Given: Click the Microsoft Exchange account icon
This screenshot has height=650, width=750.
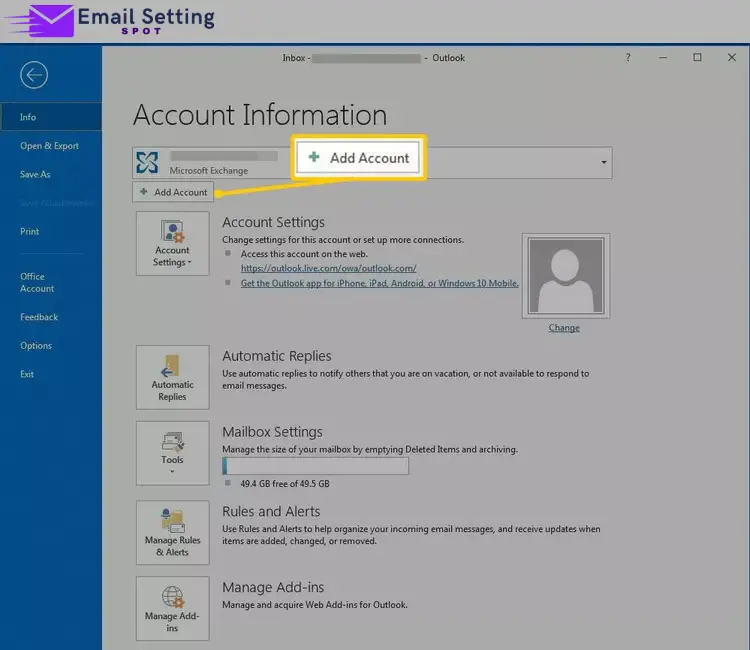Looking at the screenshot, I should [147, 163].
